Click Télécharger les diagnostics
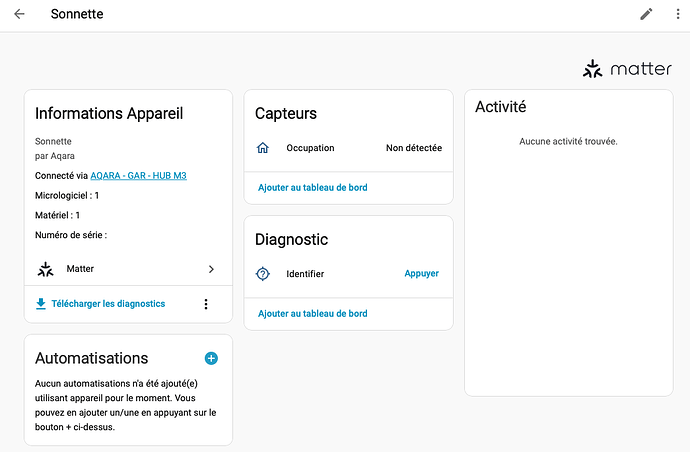This screenshot has height=452, width=690. pyautogui.click(x=108, y=304)
